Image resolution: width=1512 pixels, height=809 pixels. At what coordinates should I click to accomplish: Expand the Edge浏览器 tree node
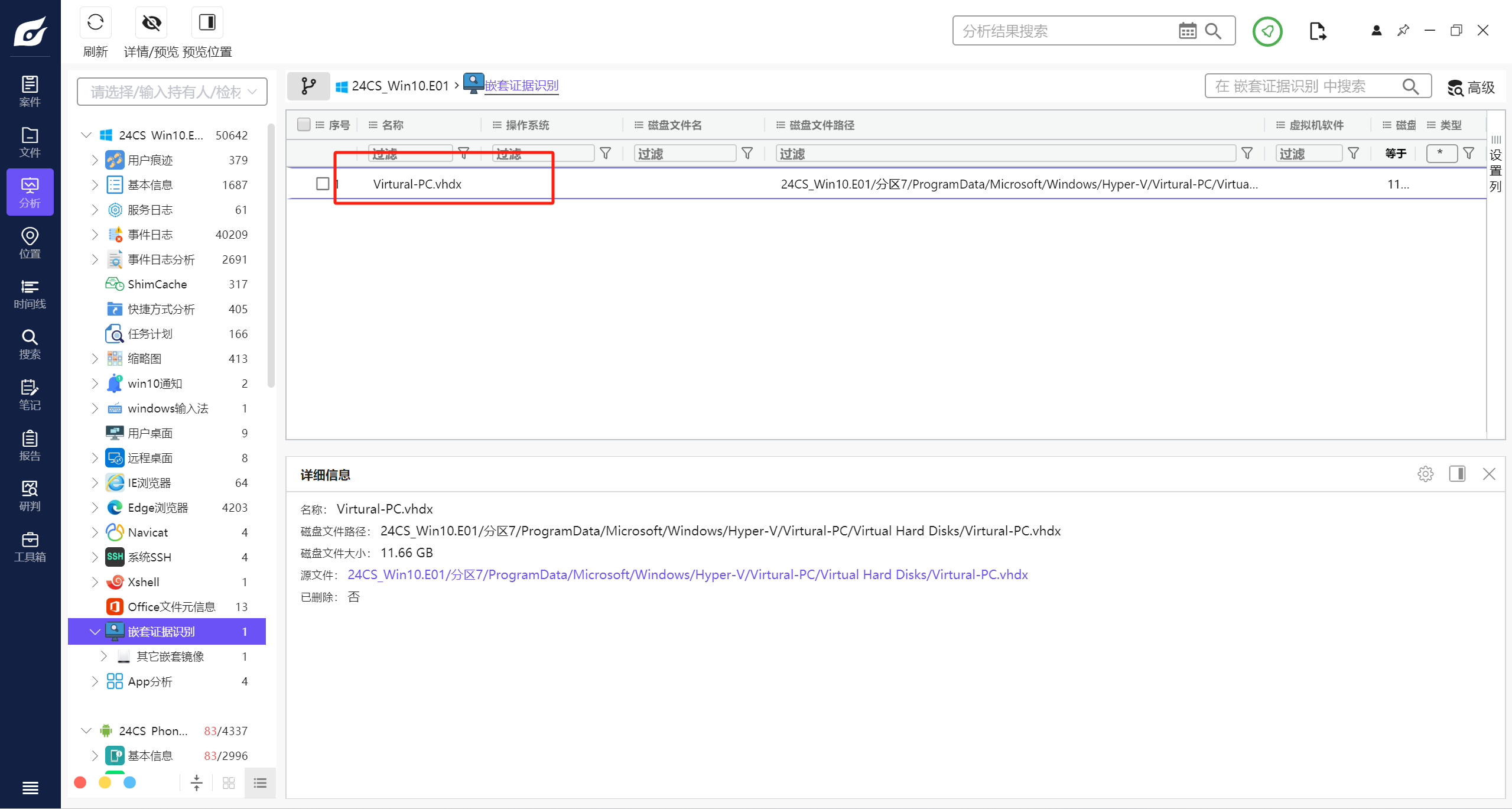coord(95,508)
